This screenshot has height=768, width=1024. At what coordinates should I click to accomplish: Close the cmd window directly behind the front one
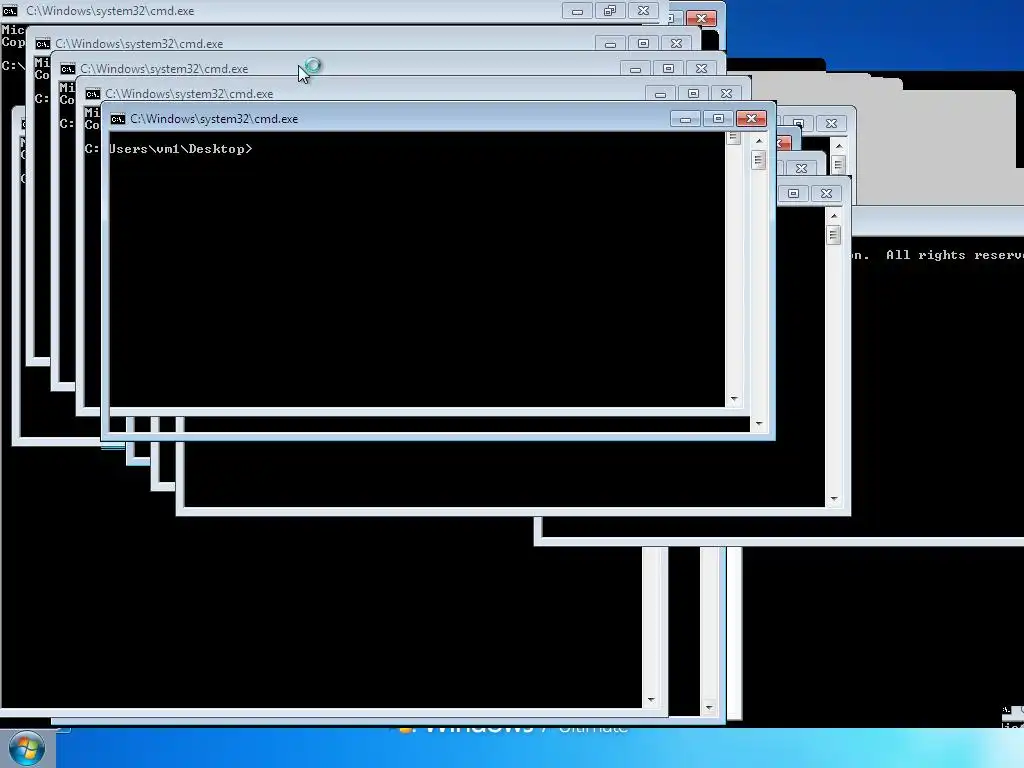(726, 94)
